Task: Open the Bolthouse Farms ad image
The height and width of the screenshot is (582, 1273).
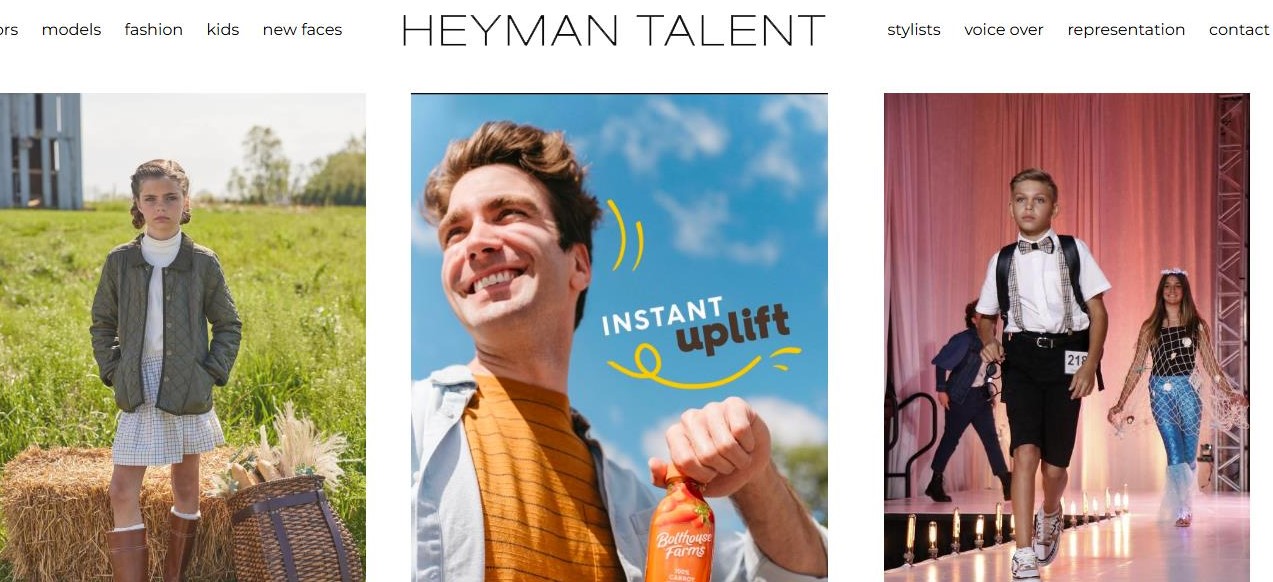Action: coord(619,337)
